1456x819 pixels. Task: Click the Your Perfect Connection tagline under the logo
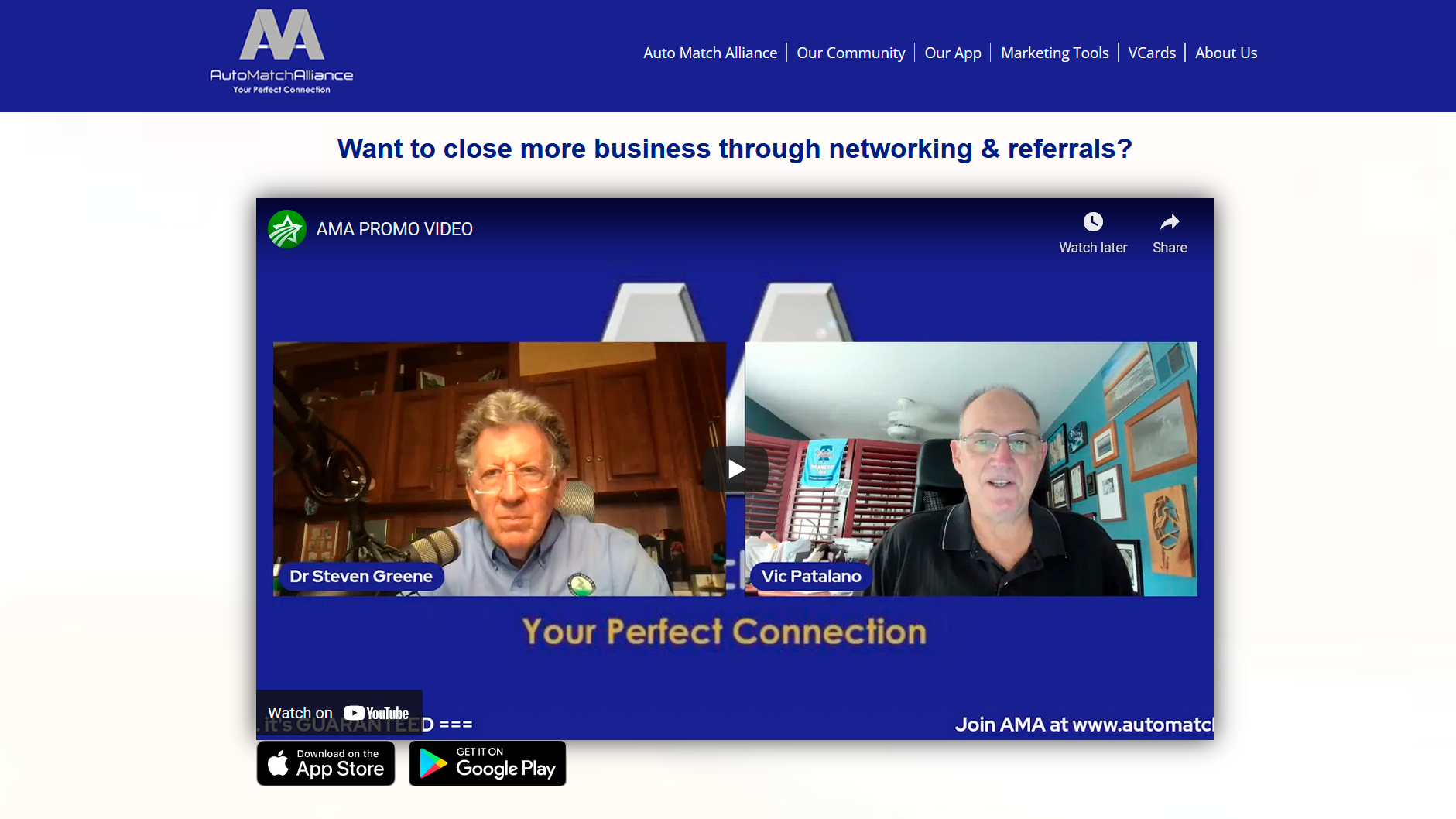point(282,90)
